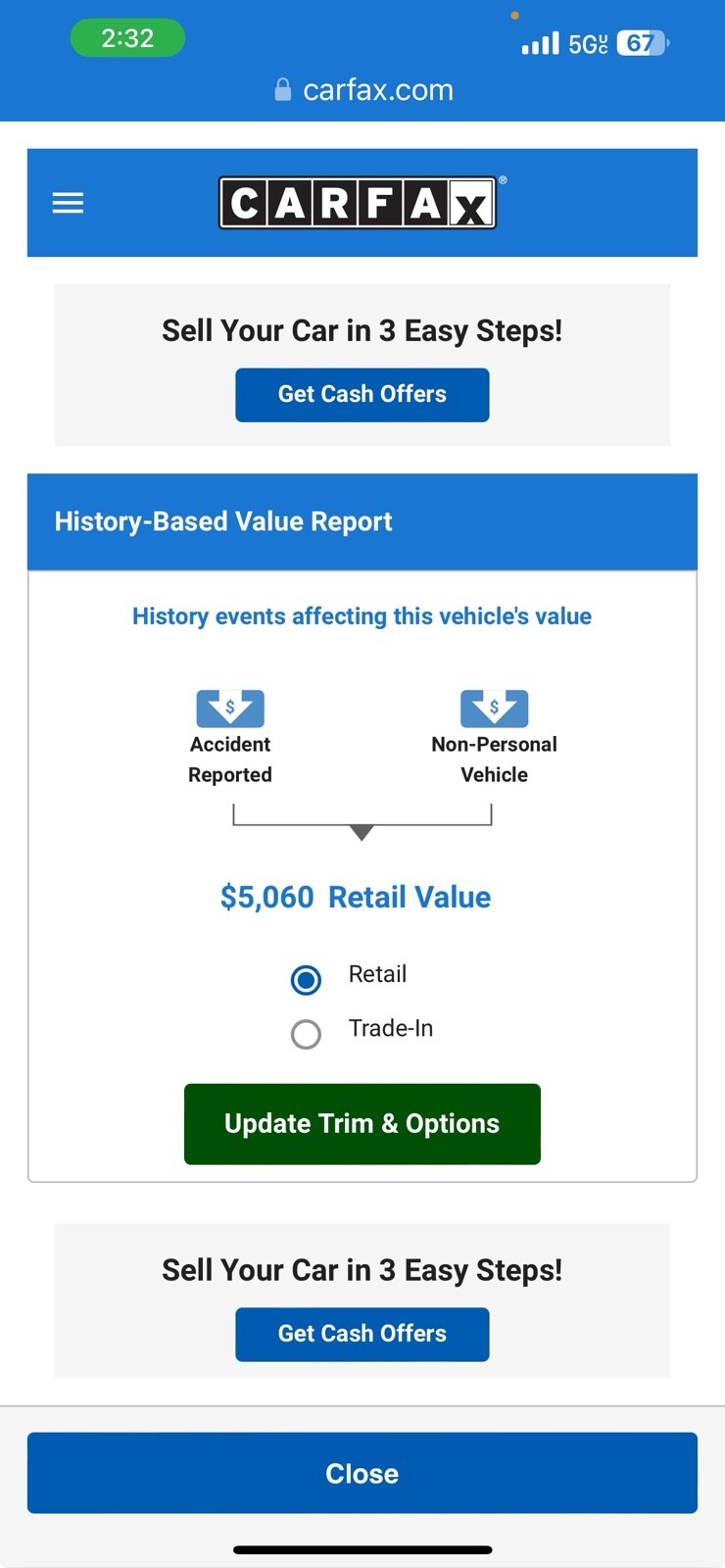Tap the CARFAX logo
725x1568 pixels.
(x=358, y=203)
